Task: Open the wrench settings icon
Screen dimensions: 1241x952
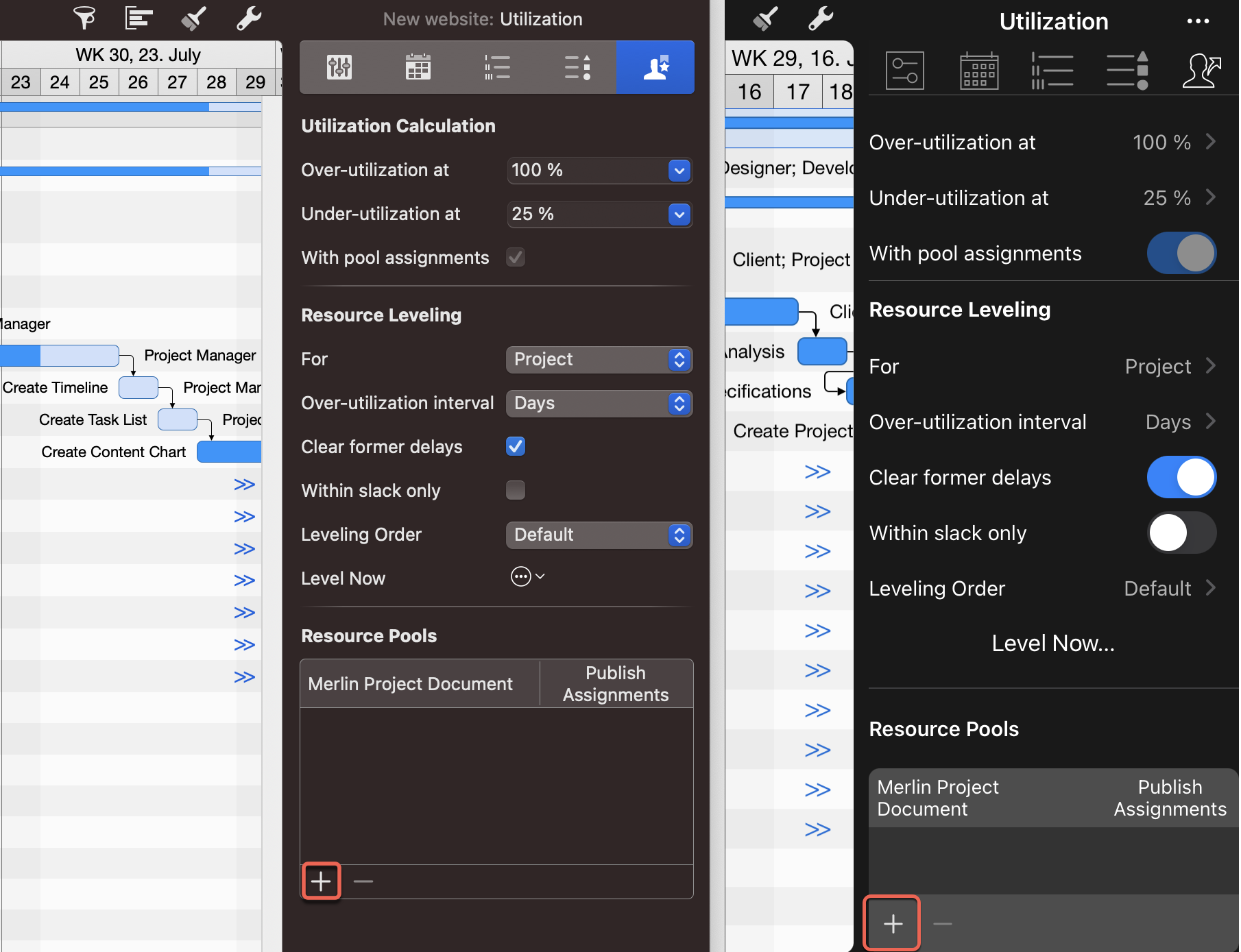Action: pos(248,19)
